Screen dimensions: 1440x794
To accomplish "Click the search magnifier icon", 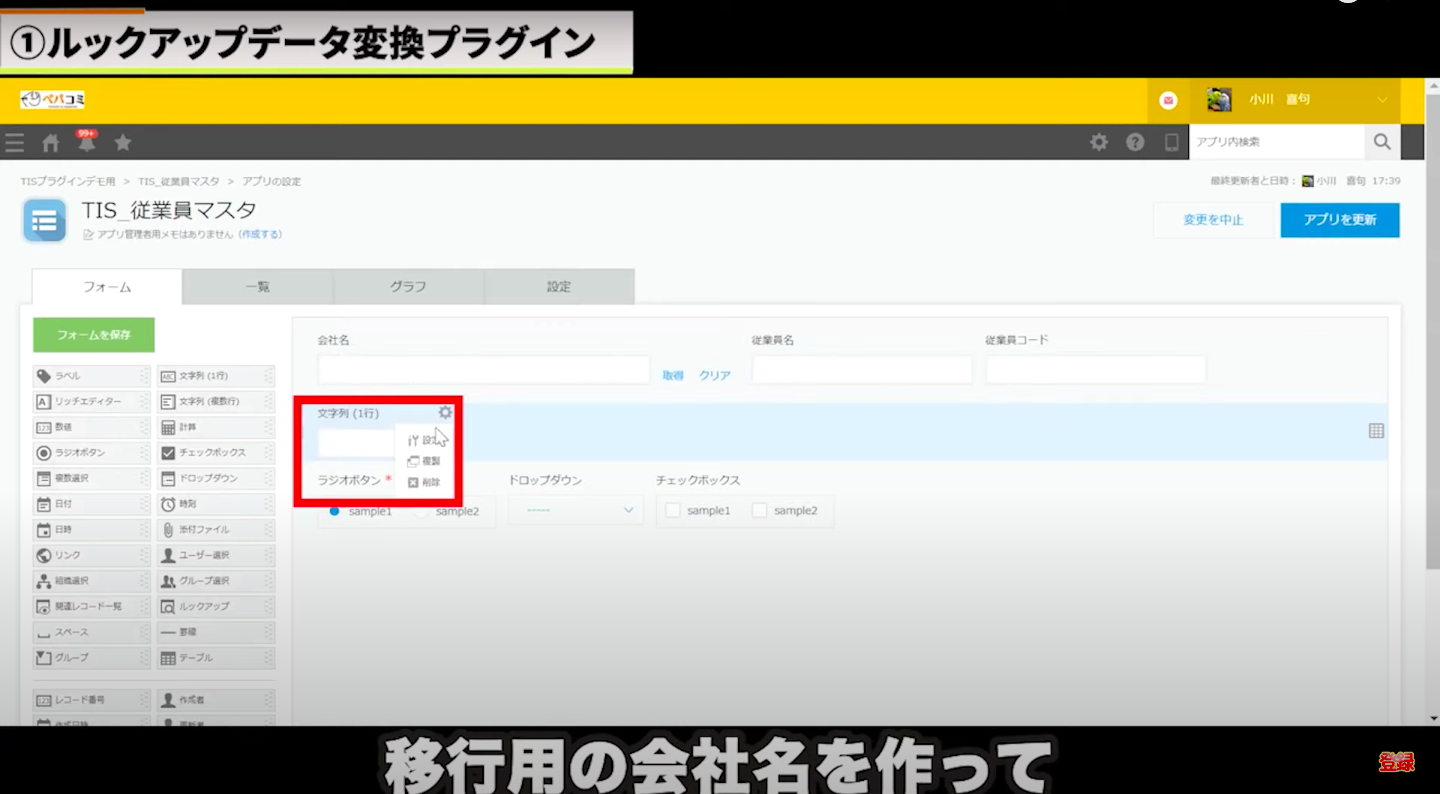I will click(1382, 142).
